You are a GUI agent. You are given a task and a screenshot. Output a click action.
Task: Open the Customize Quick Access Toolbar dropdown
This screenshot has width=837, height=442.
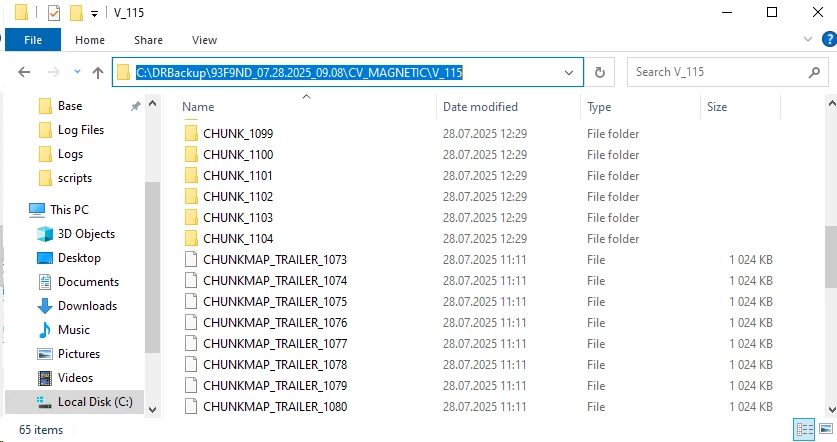point(94,14)
